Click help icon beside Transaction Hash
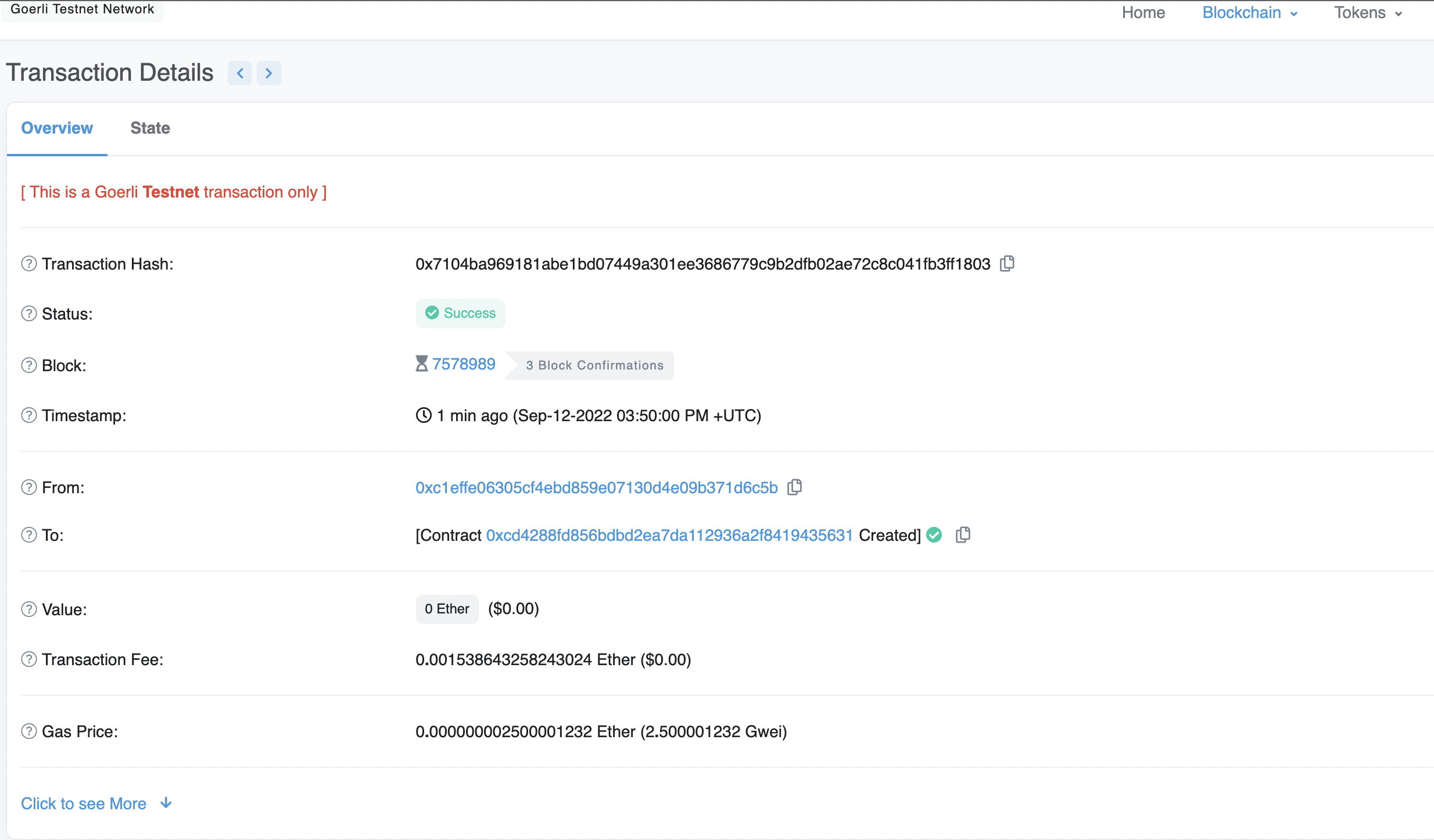The width and height of the screenshot is (1434, 840). [x=28, y=264]
